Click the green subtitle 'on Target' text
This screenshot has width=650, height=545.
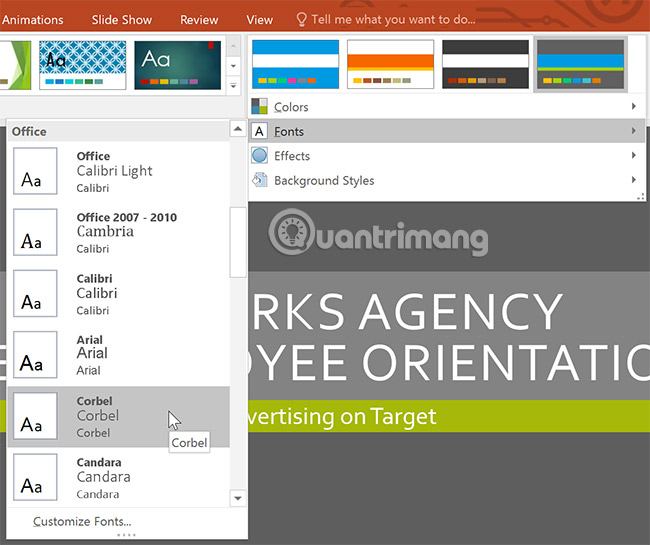388,417
